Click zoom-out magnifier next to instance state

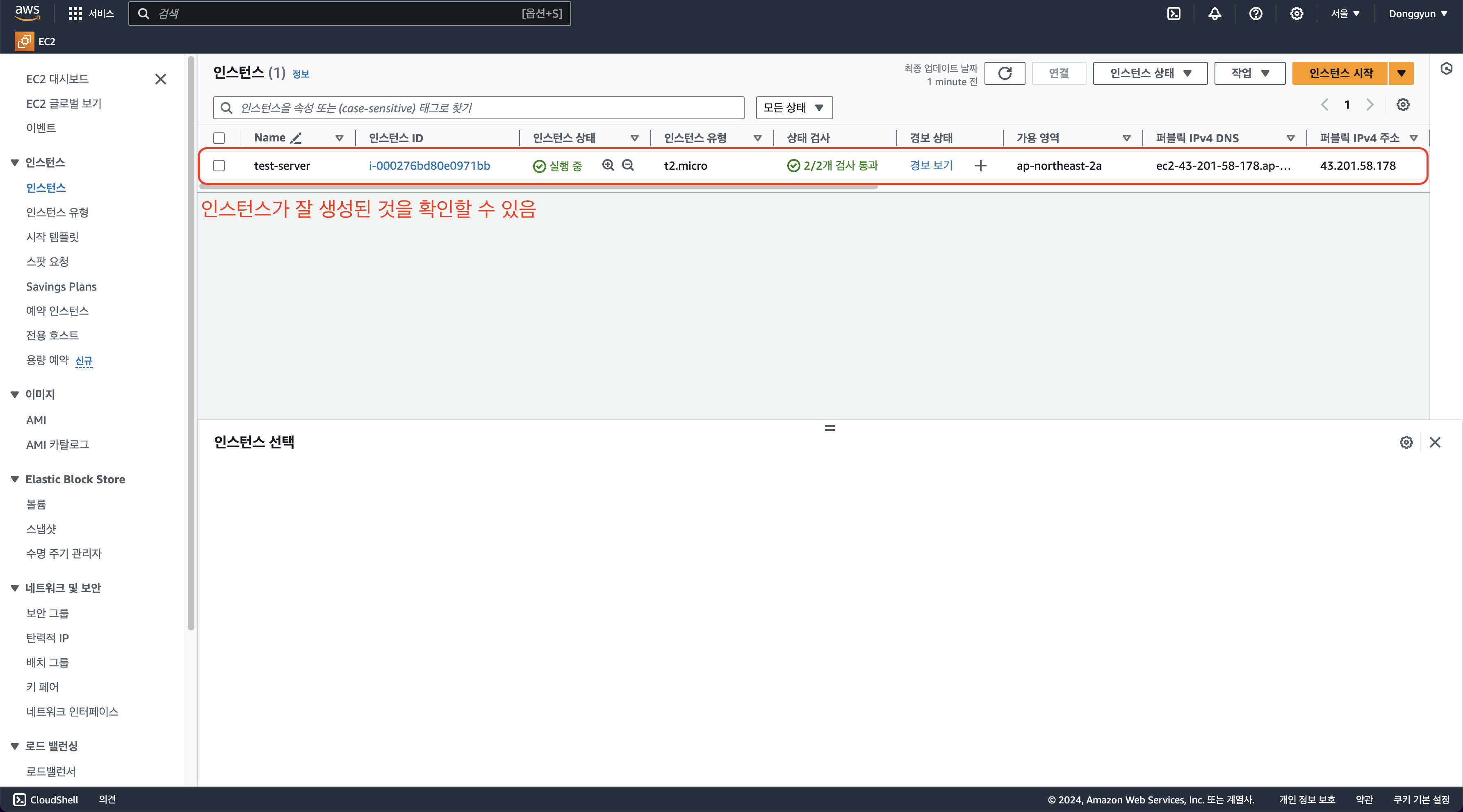tap(628, 165)
